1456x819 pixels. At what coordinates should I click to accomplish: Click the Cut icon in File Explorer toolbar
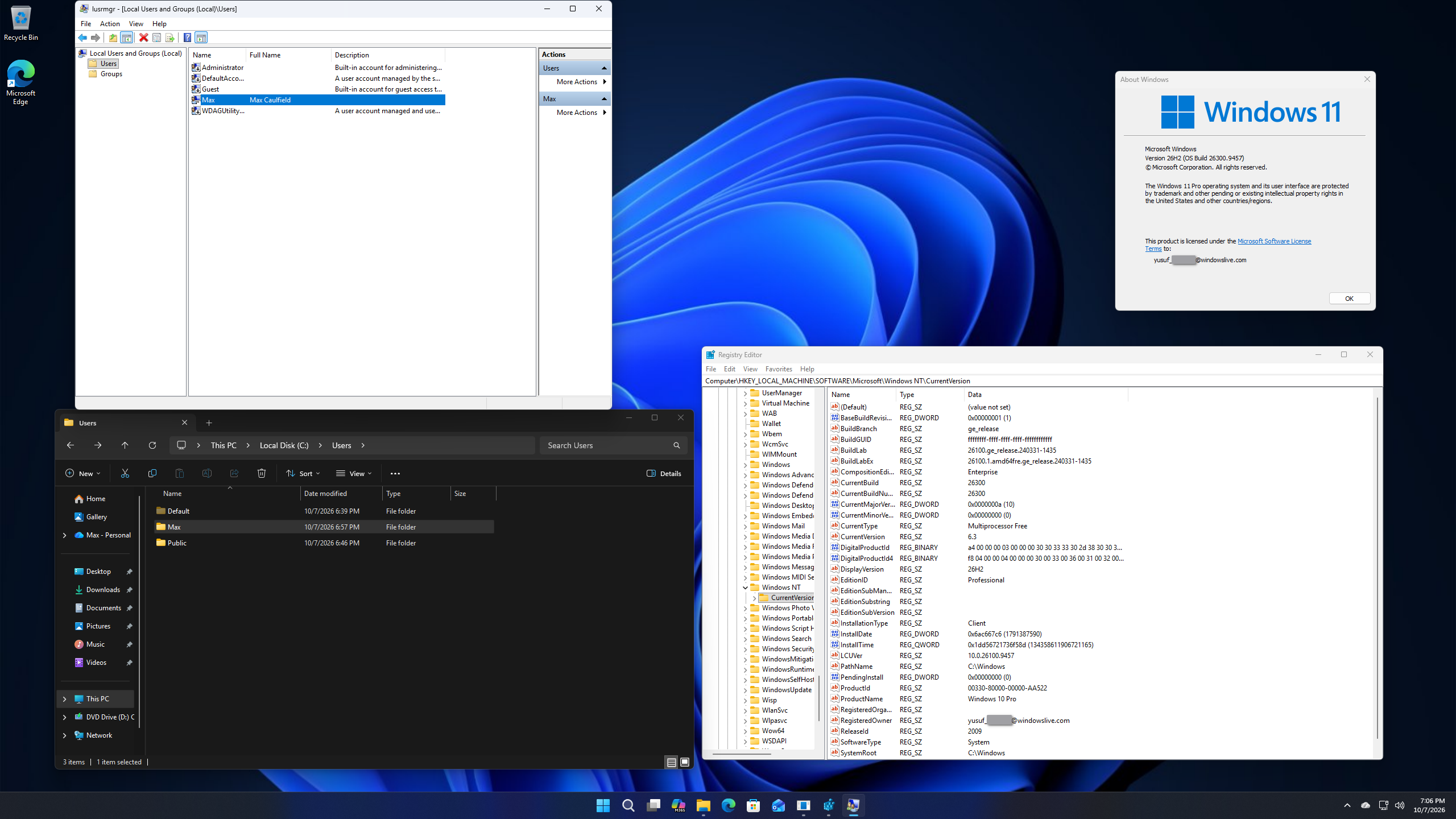point(125,473)
